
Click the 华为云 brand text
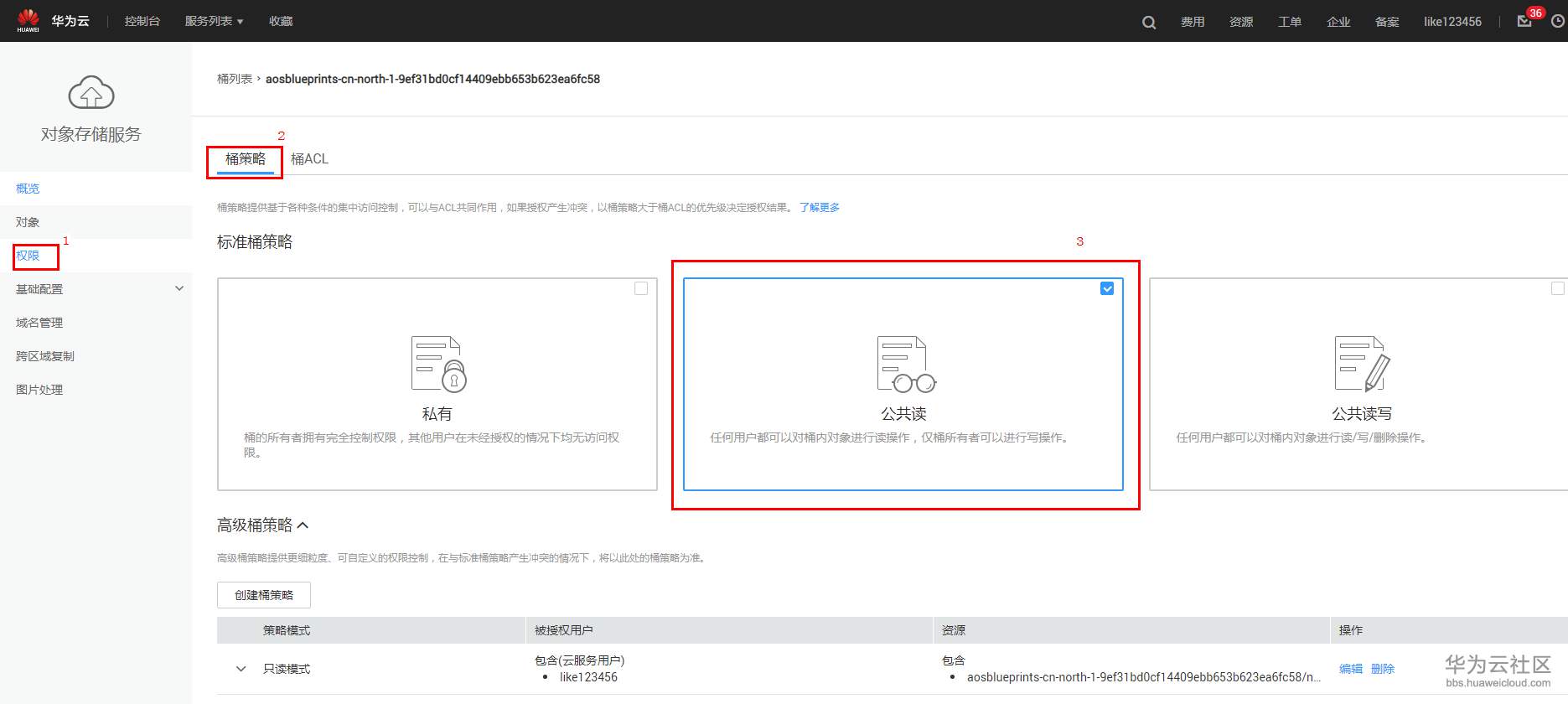tap(70, 21)
